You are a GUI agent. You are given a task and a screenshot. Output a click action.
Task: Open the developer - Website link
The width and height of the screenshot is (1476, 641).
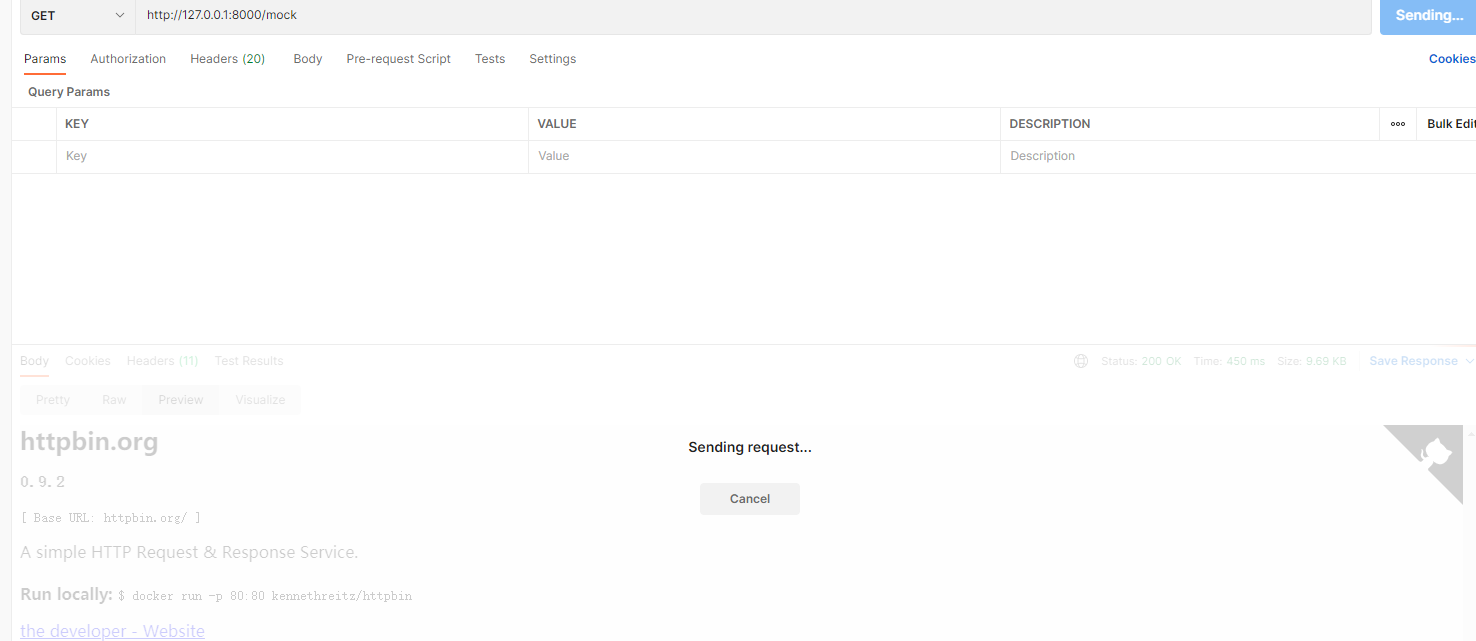(112, 631)
